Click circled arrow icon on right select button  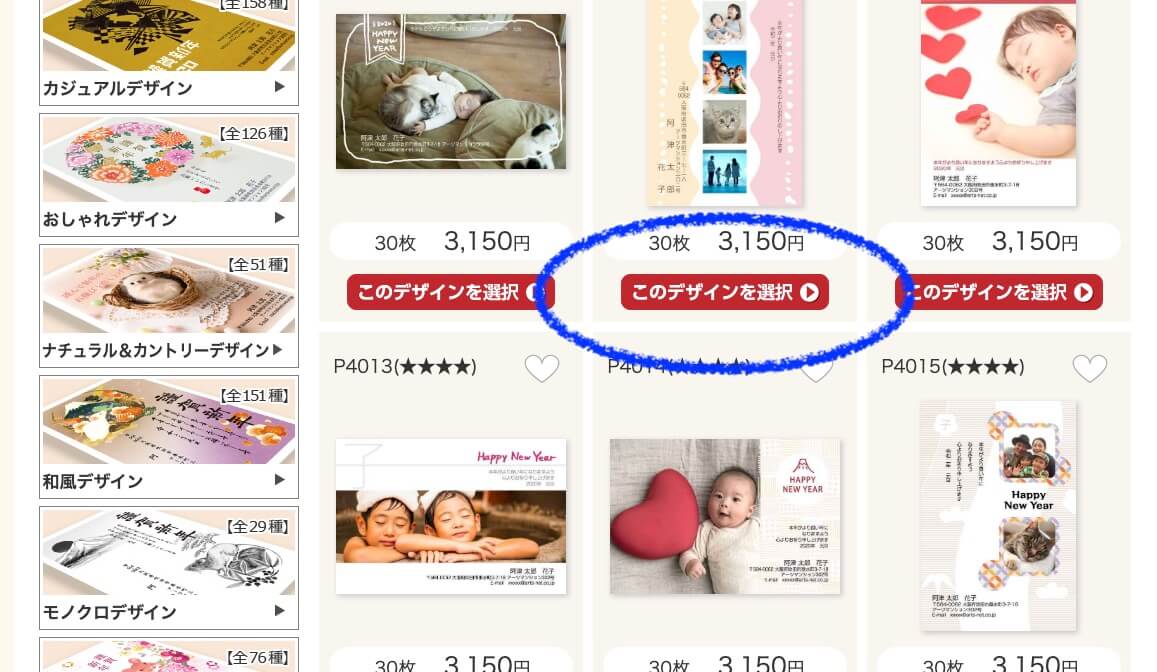[x=1083, y=292]
